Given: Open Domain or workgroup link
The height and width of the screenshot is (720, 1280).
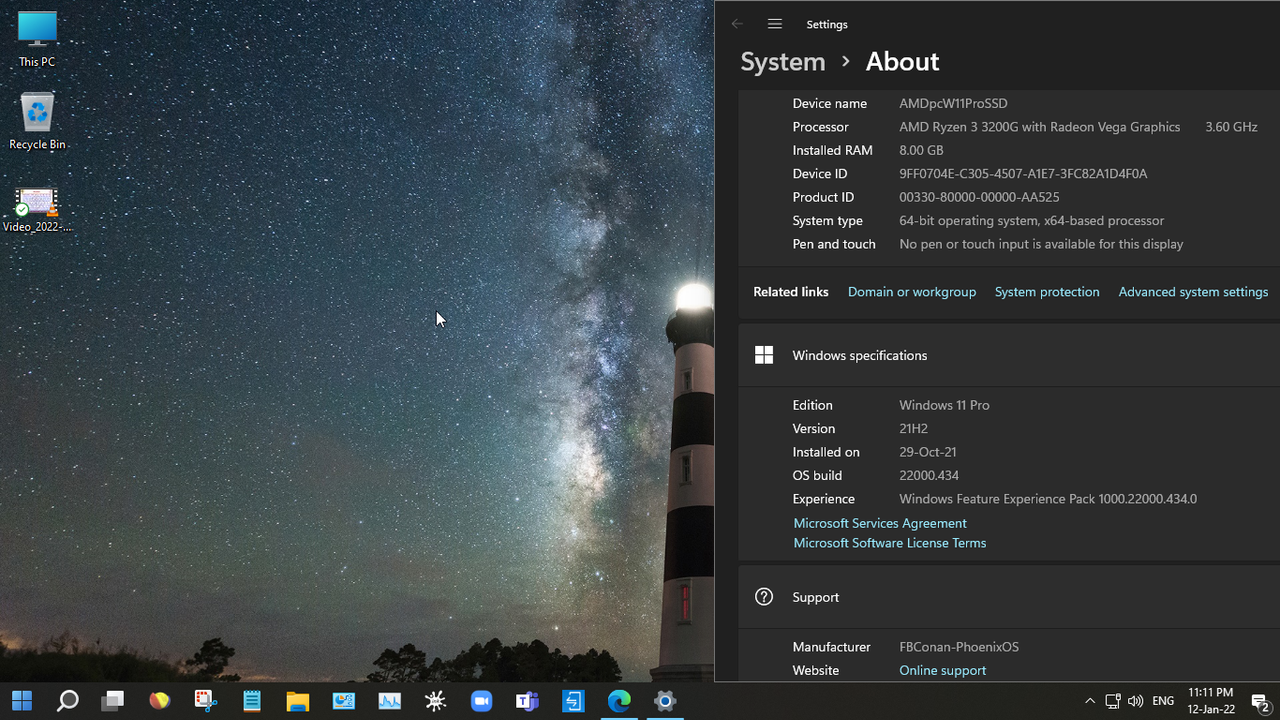Looking at the screenshot, I should point(912,292).
